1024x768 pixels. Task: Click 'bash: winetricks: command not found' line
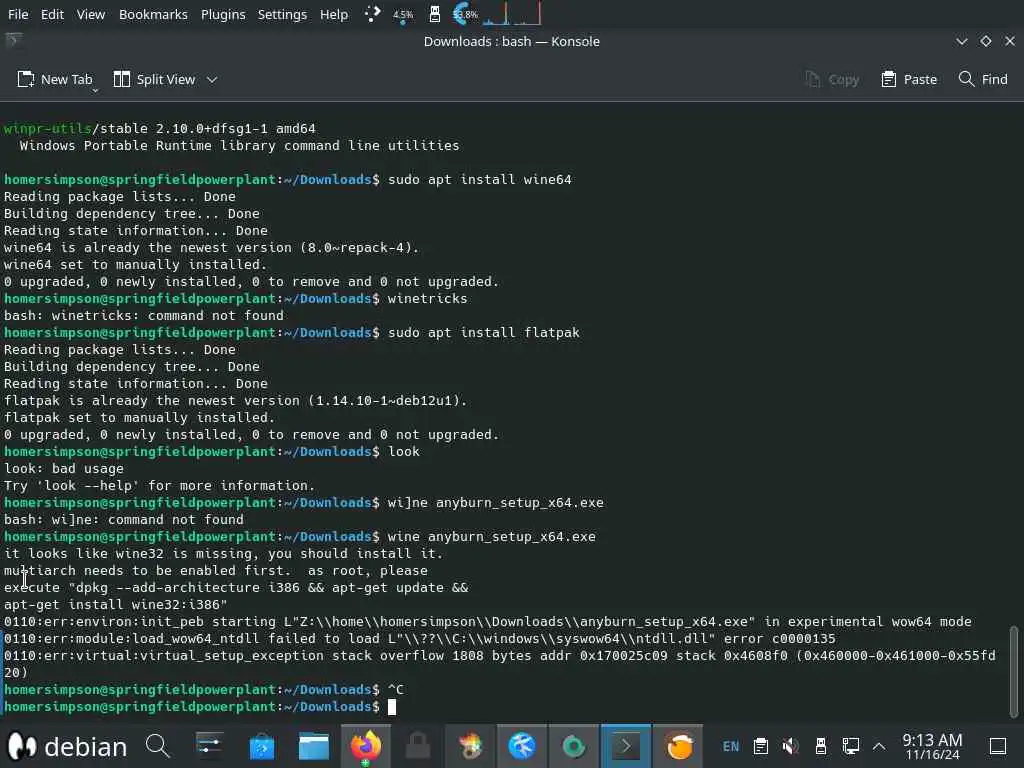pos(144,315)
